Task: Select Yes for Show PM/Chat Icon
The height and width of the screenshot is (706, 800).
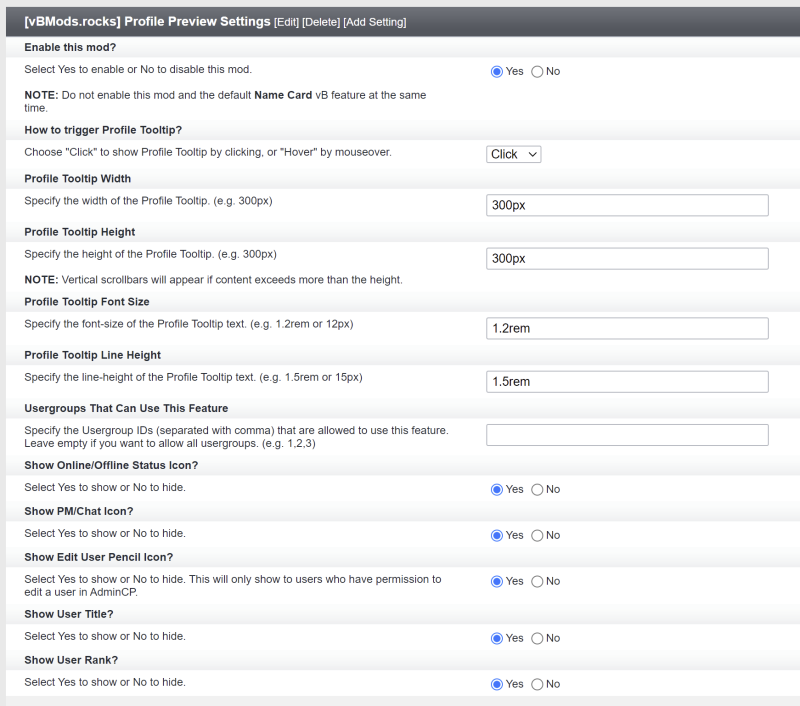Action: click(496, 536)
